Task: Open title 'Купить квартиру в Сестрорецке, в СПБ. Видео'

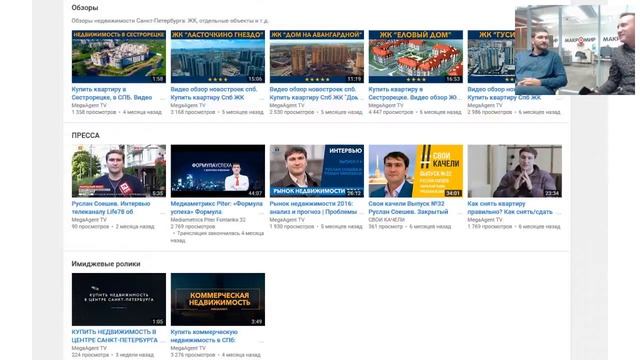Action: pyautogui.click(x=112, y=93)
